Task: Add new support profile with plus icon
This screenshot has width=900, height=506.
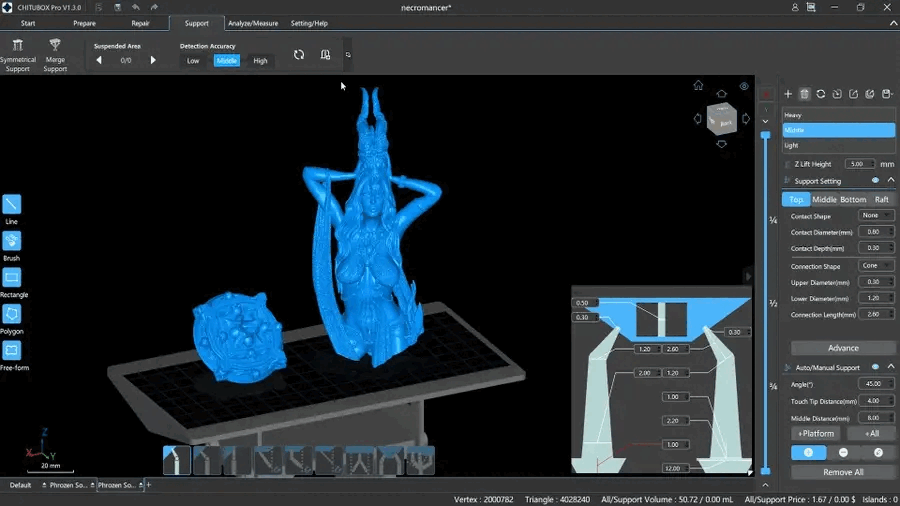Action: [x=788, y=94]
